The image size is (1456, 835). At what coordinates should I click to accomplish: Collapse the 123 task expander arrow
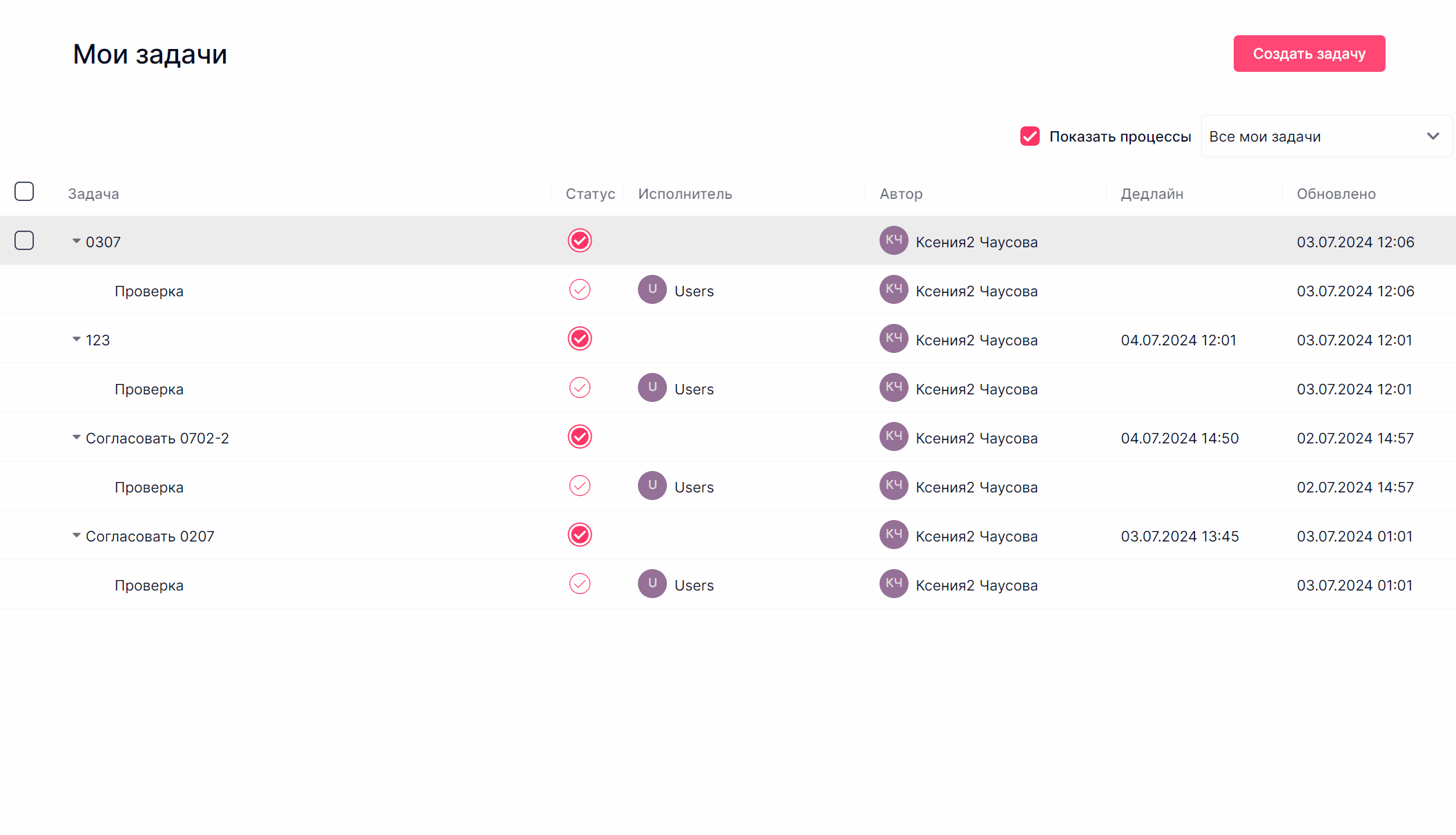click(x=76, y=339)
